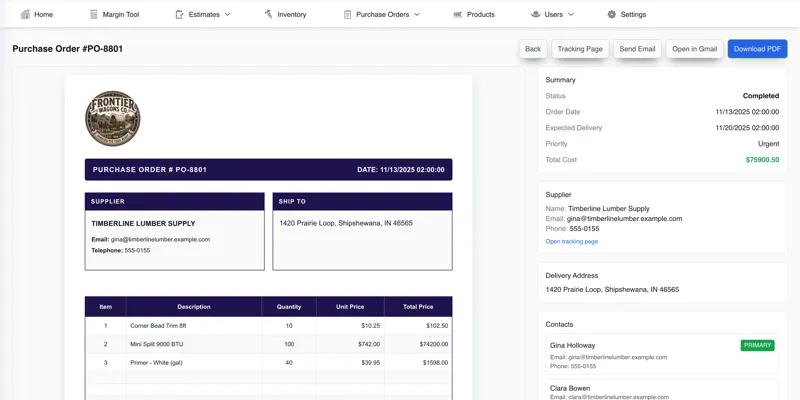Click TIMBERLINE LUMBER SUPPLY in supplier box

(143, 223)
